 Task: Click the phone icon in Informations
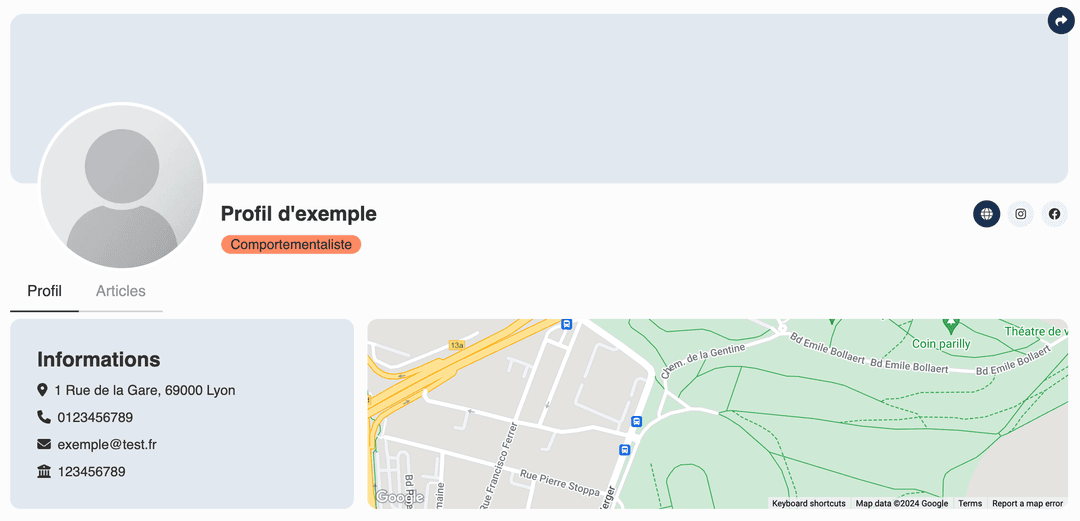pyautogui.click(x=43, y=417)
